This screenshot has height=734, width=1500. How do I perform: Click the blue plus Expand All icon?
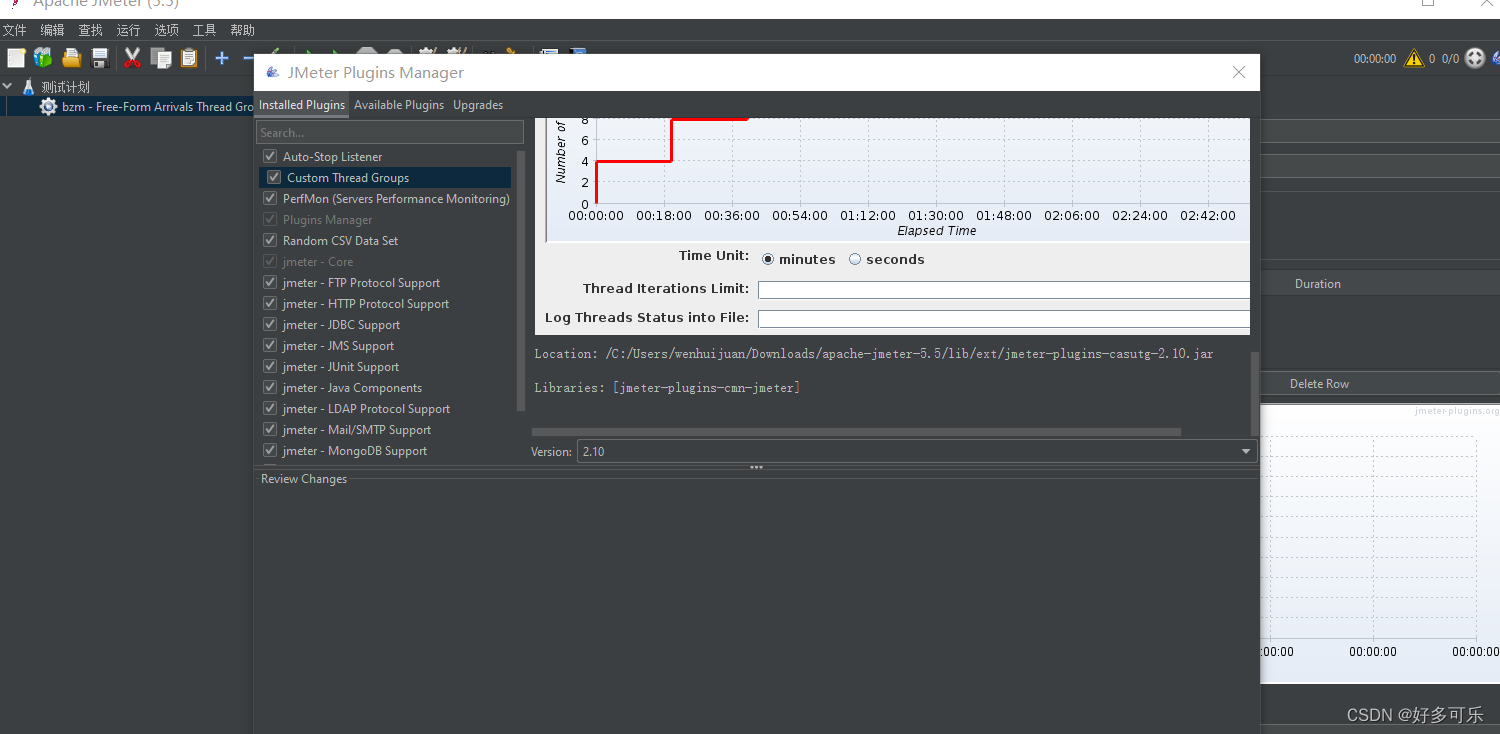[x=222, y=58]
